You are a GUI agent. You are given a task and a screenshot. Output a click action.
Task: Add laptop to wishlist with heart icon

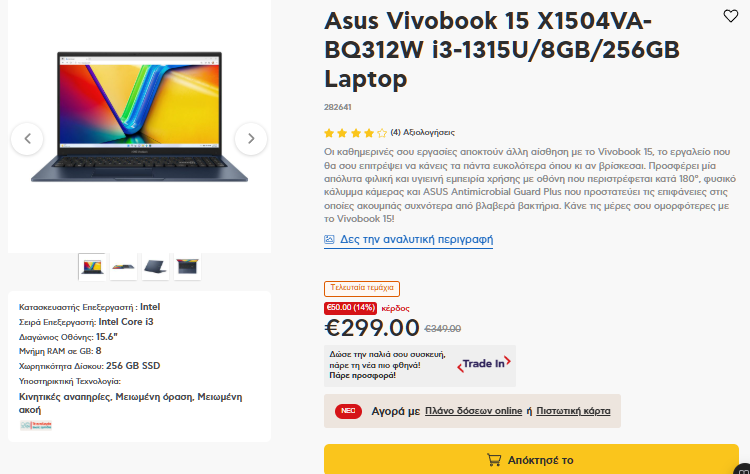point(730,16)
